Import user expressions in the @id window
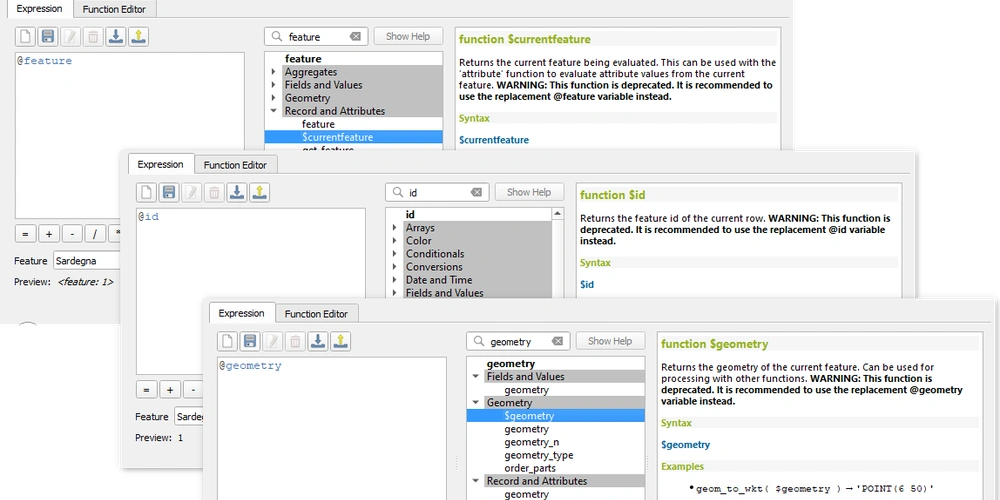1000x500 pixels. (x=237, y=192)
